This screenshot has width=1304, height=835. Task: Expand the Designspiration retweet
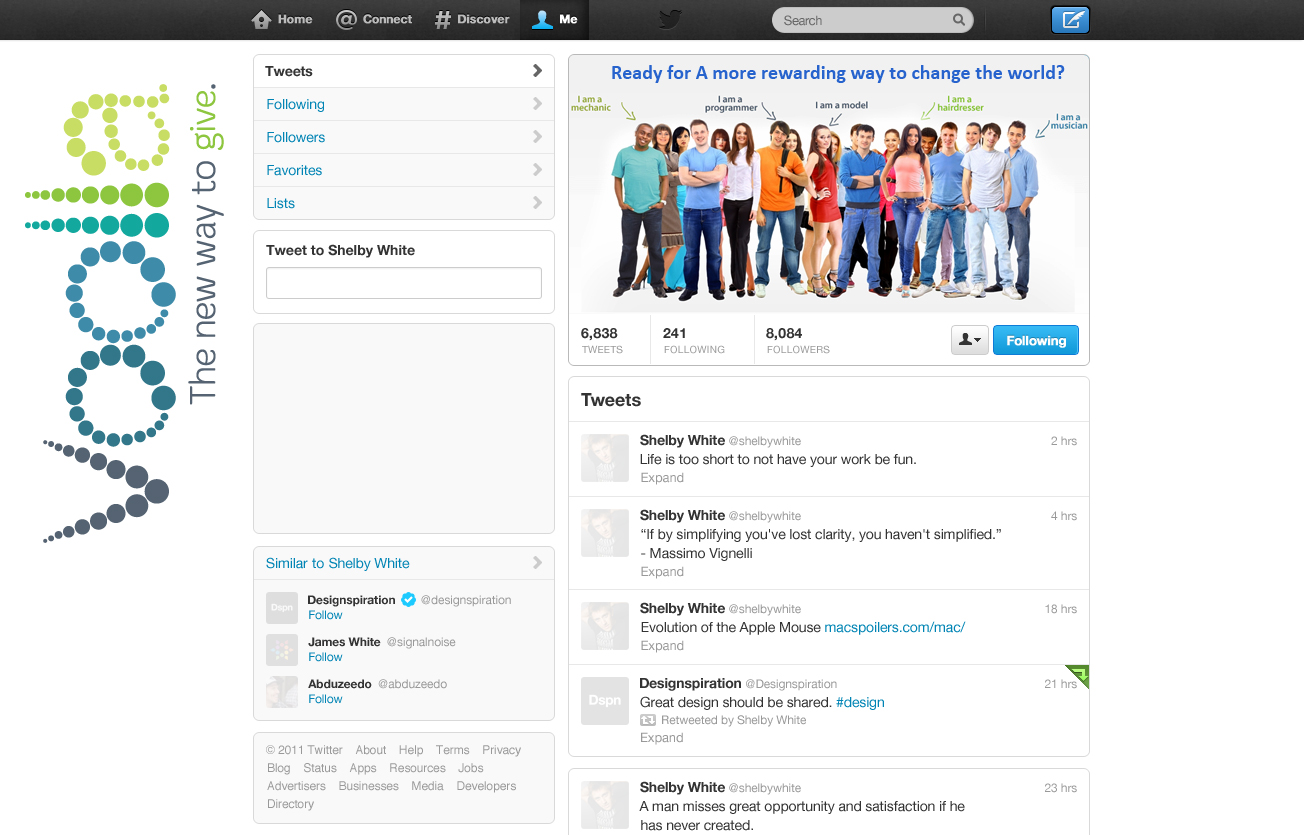[x=662, y=738]
